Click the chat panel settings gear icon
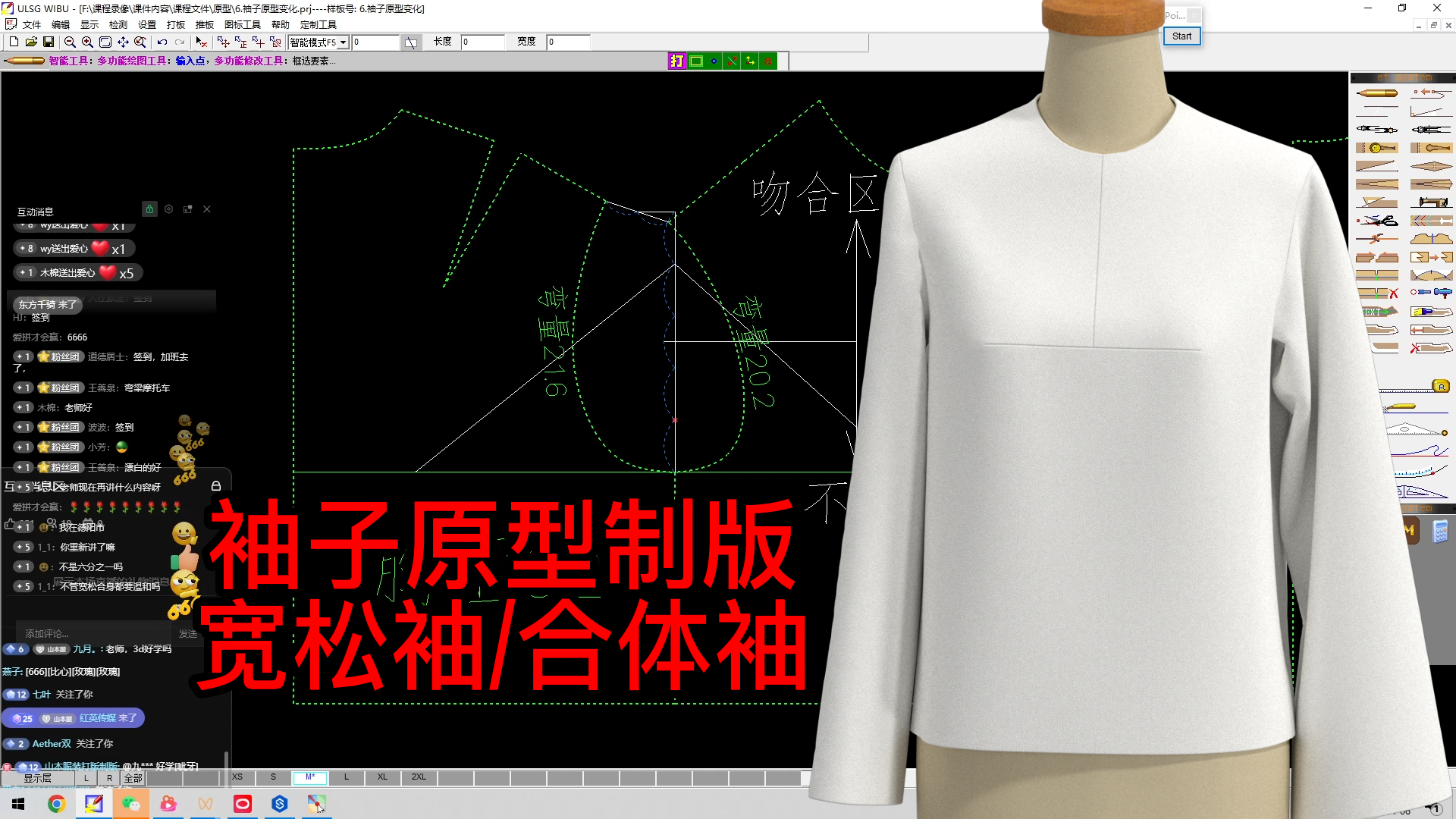 point(168,209)
